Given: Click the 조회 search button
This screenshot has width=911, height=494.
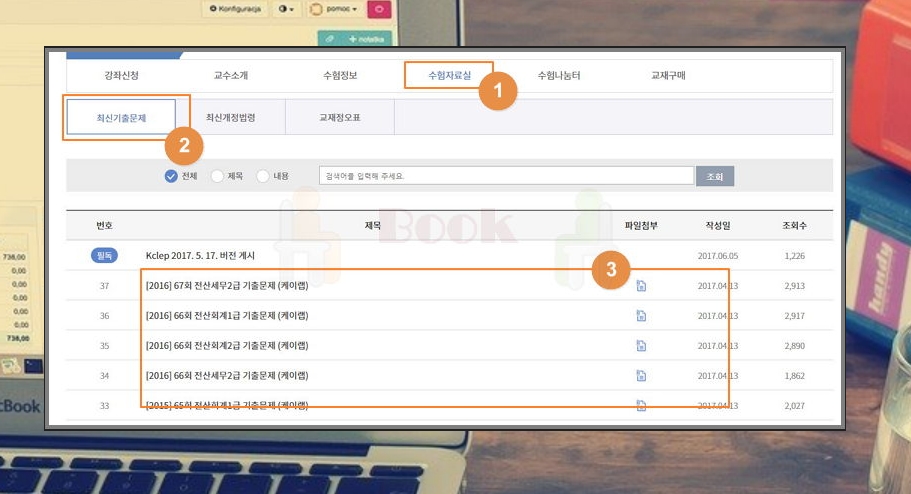Looking at the screenshot, I should pos(715,176).
